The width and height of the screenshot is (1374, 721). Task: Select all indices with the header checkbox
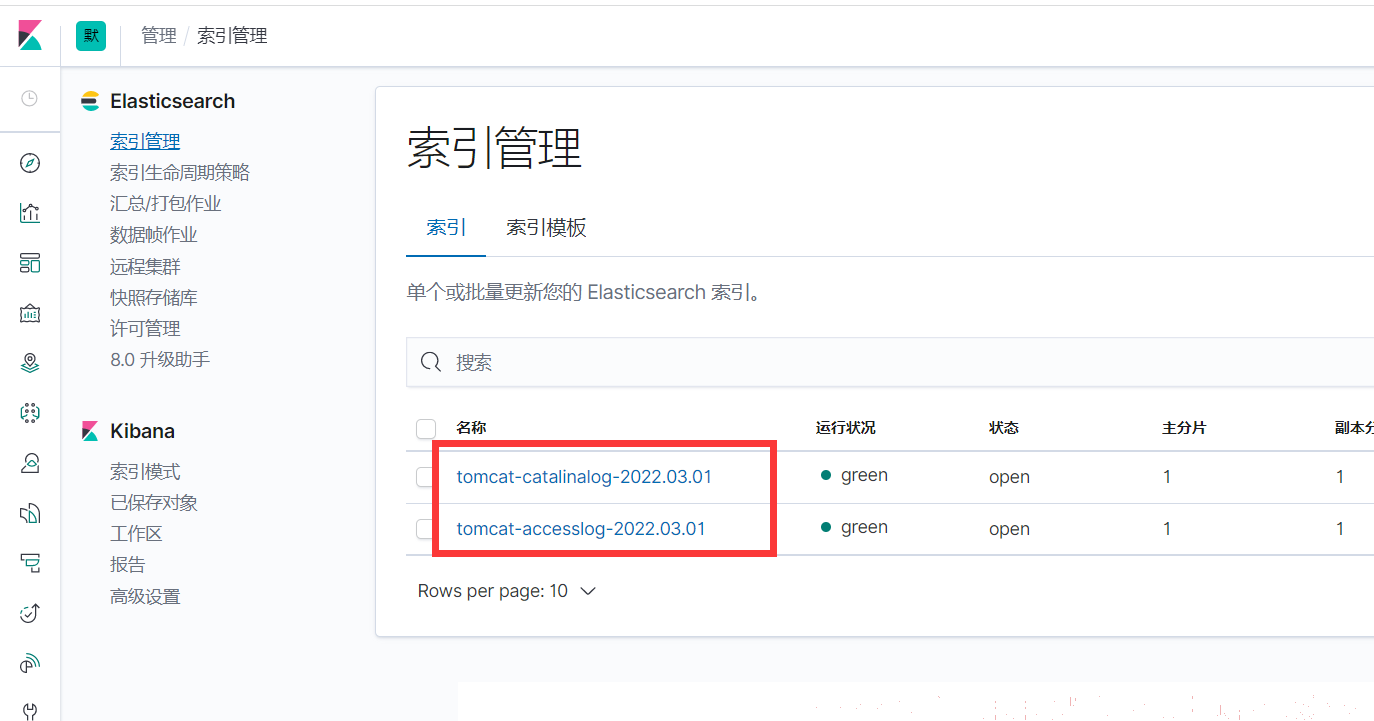426,429
